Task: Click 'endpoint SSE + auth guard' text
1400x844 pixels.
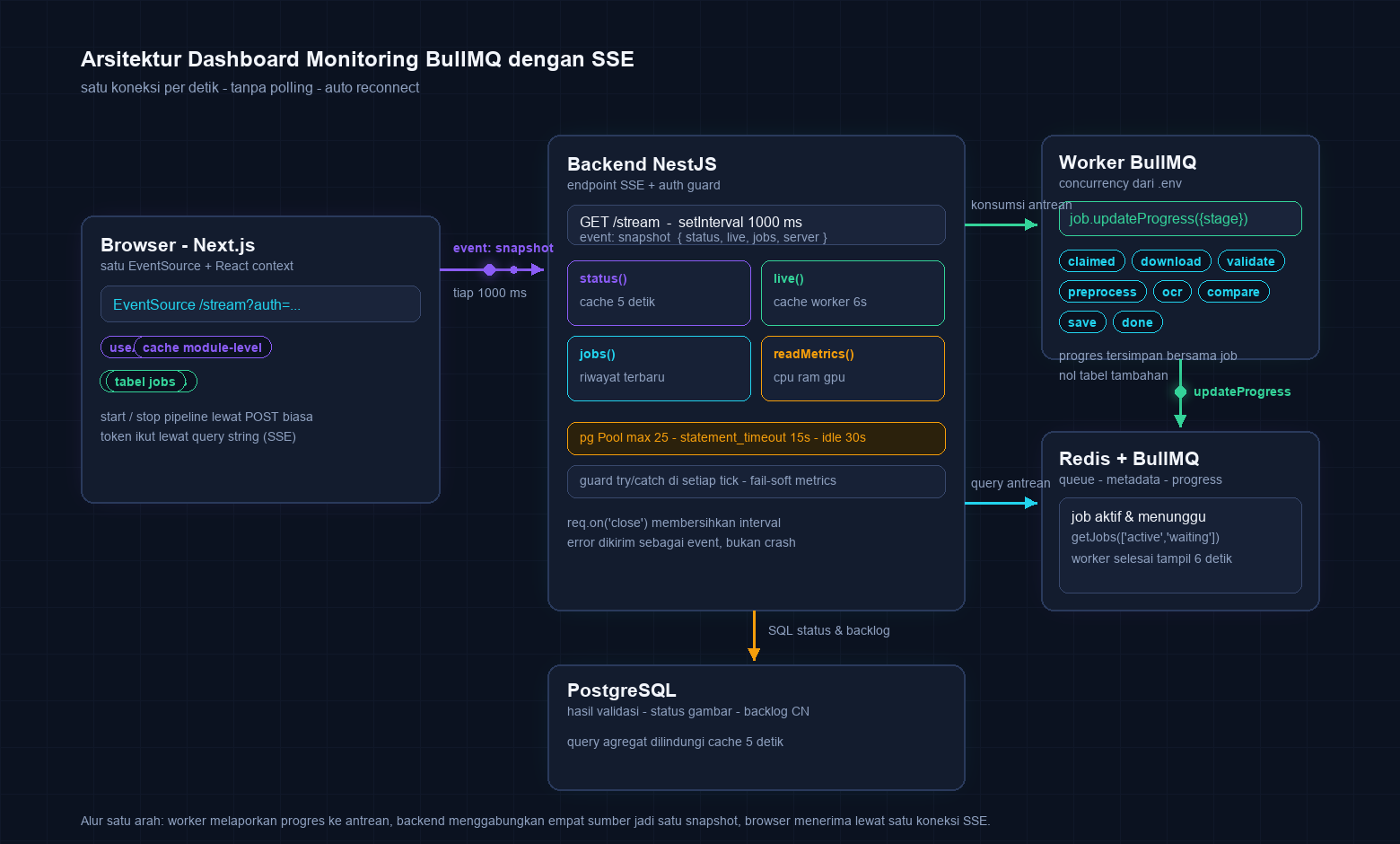Action: [643, 185]
